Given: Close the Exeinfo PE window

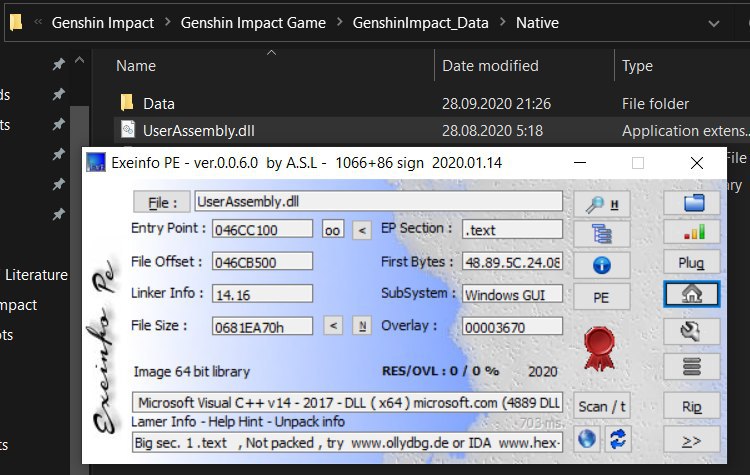Looking at the screenshot, I should click(697, 163).
